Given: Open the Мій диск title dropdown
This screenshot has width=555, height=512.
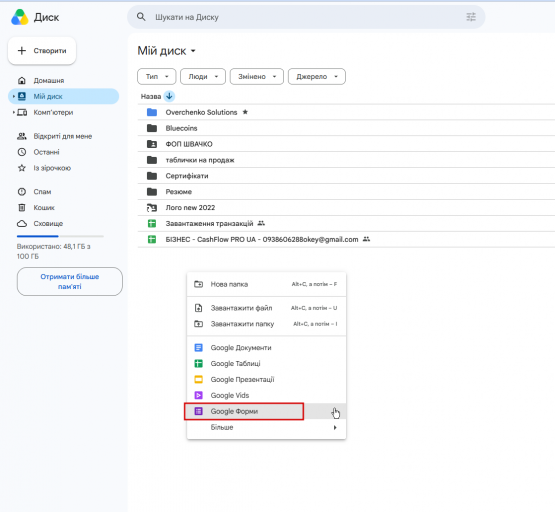Looking at the screenshot, I should 166,51.
